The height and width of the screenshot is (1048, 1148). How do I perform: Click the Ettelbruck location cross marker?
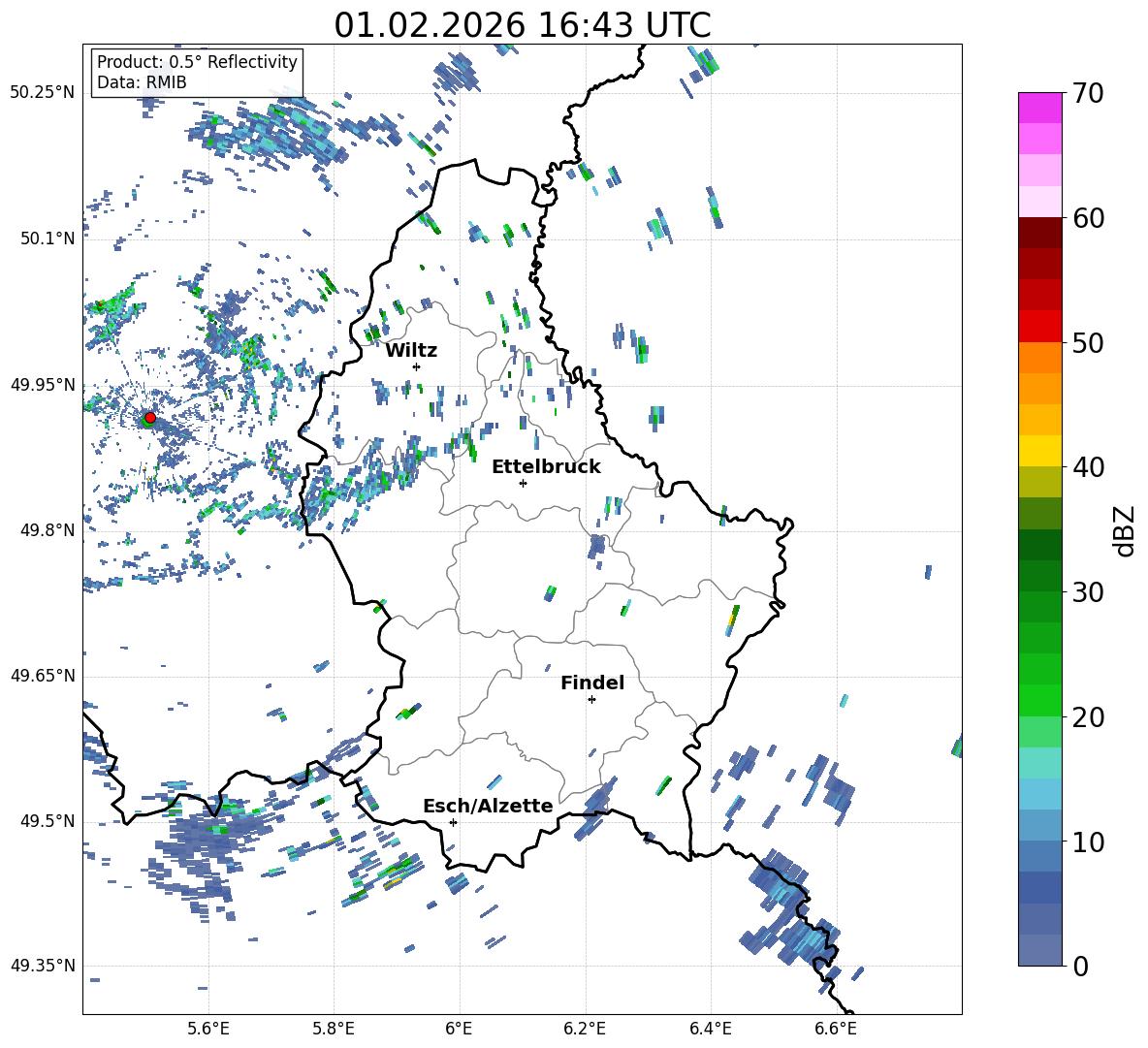pyautogui.click(x=523, y=483)
